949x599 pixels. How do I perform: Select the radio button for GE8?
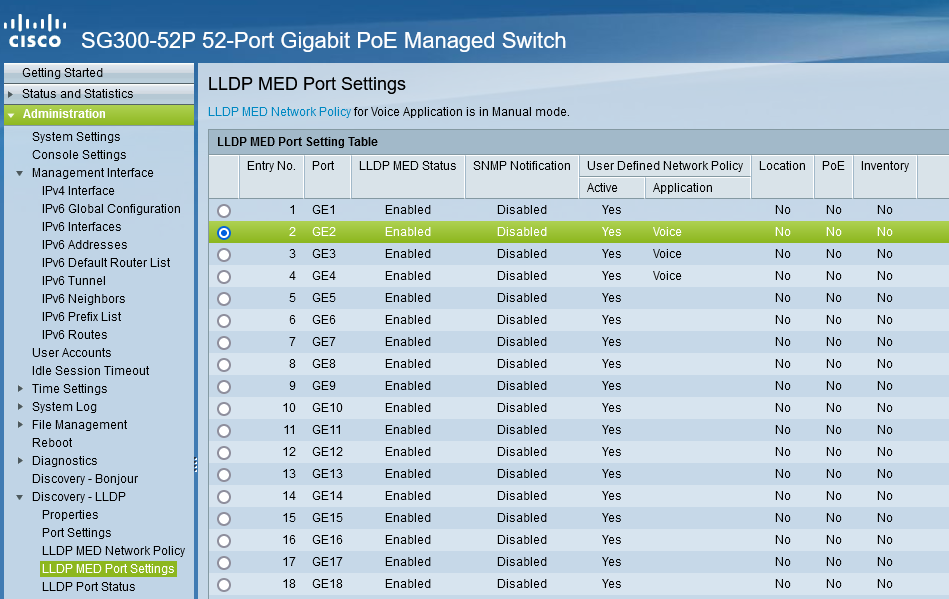click(x=224, y=365)
